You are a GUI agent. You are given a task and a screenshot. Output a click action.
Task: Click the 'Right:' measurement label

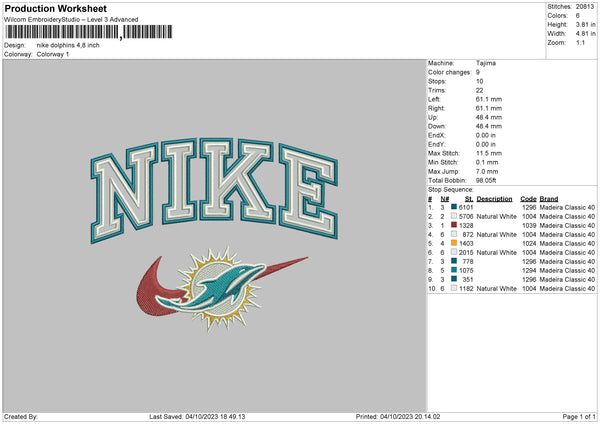click(435, 108)
